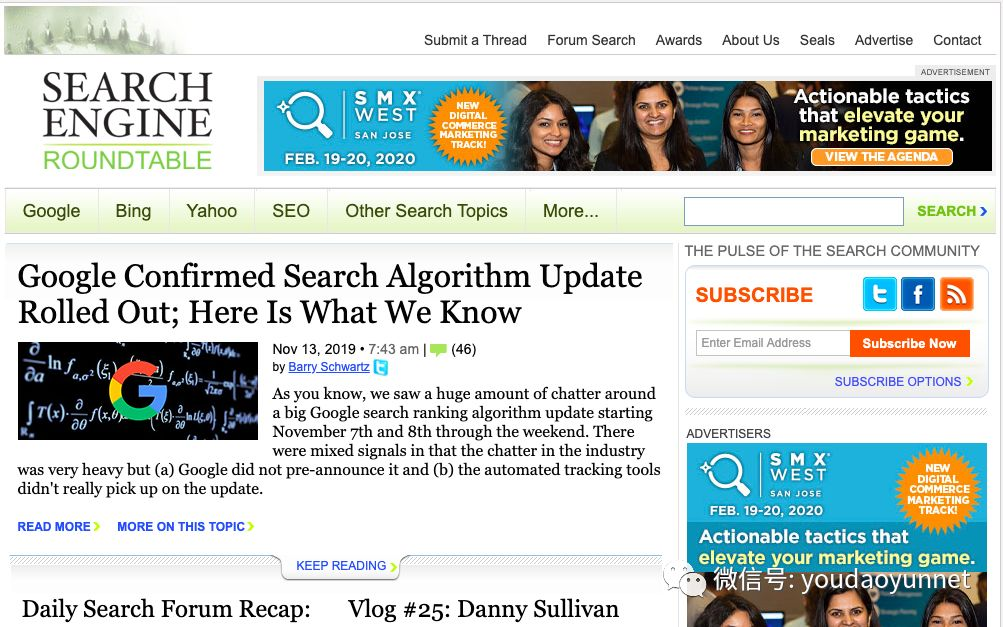Image resolution: width=1003 pixels, height=627 pixels.
Task: Click the Search Engine Roundtable logo
Action: click(127, 121)
